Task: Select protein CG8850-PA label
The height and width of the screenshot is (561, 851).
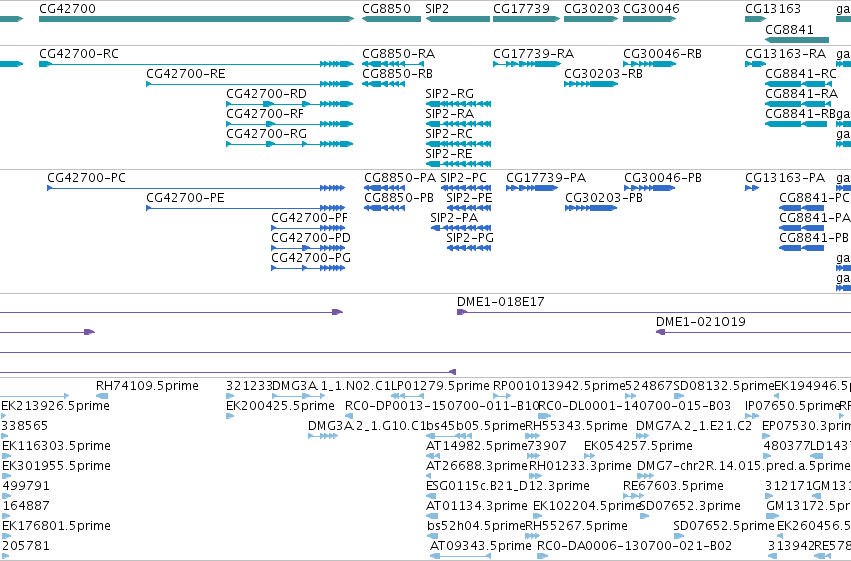Action: (x=400, y=178)
